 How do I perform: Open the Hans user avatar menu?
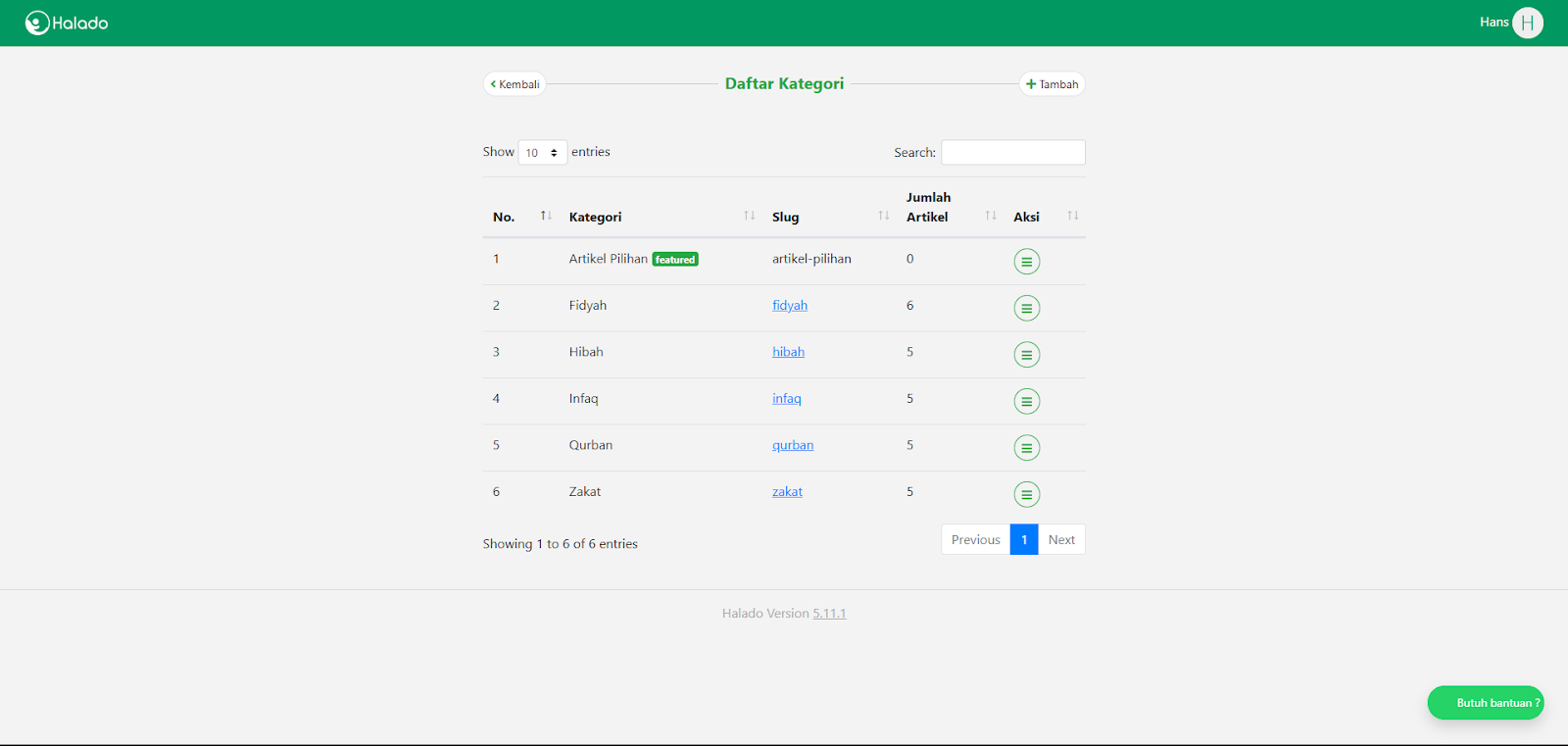[1527, 23]
